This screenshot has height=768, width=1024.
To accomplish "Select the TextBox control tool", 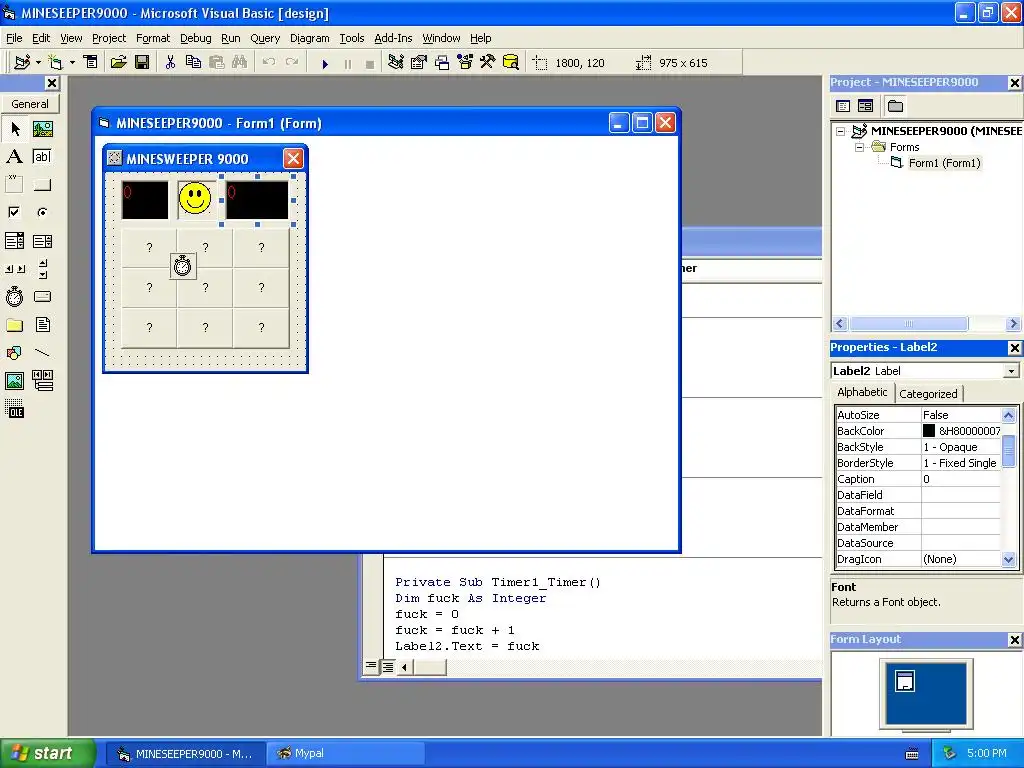I will [42, 157].
